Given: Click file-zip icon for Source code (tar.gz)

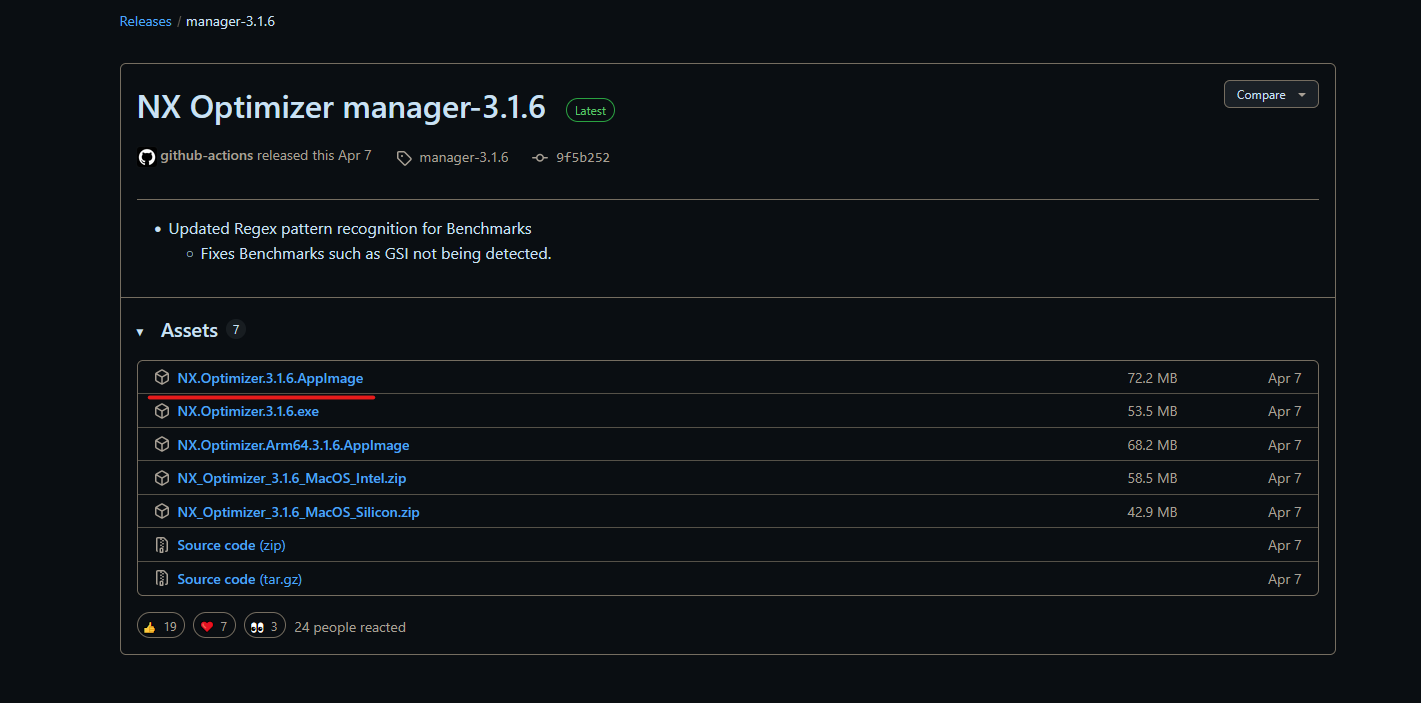Looking at the screenshot, I should pos(162,579).
